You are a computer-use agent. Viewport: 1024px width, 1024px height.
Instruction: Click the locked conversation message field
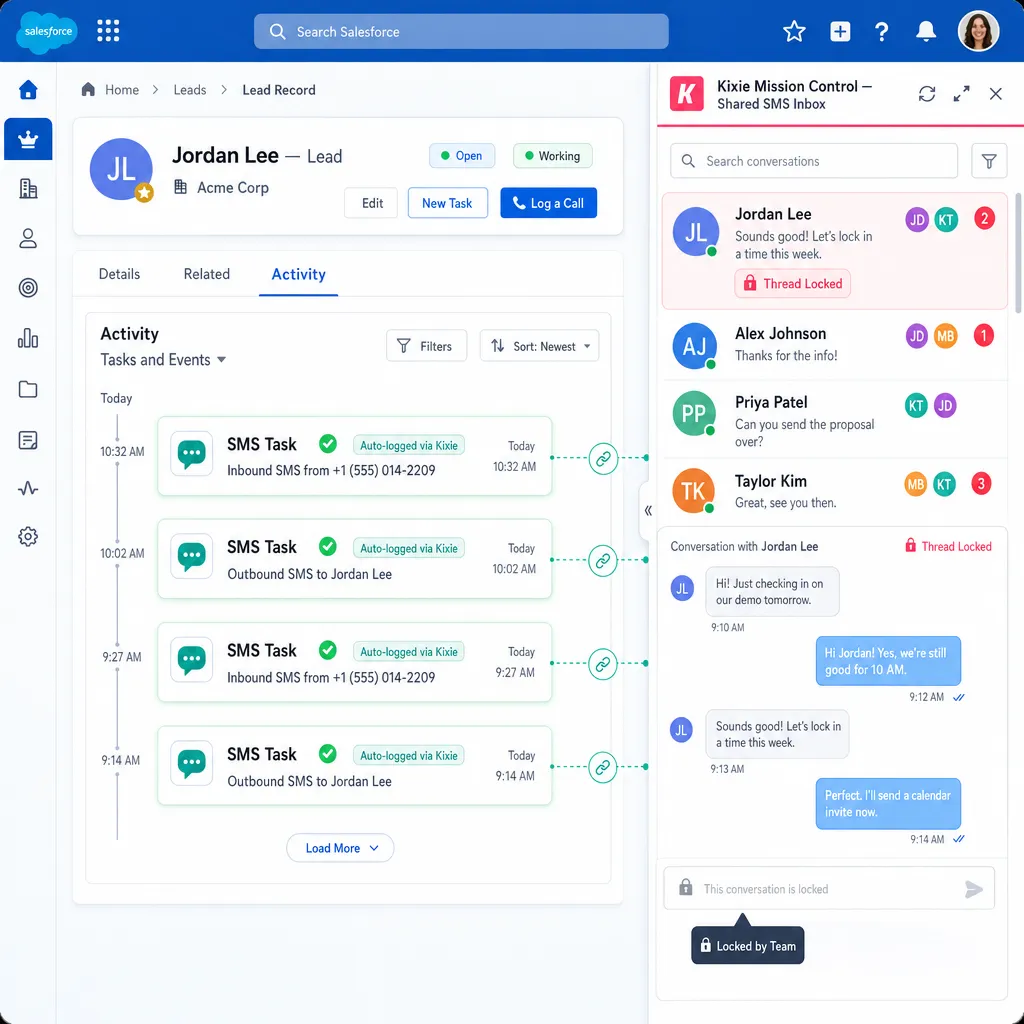(829, 889)
